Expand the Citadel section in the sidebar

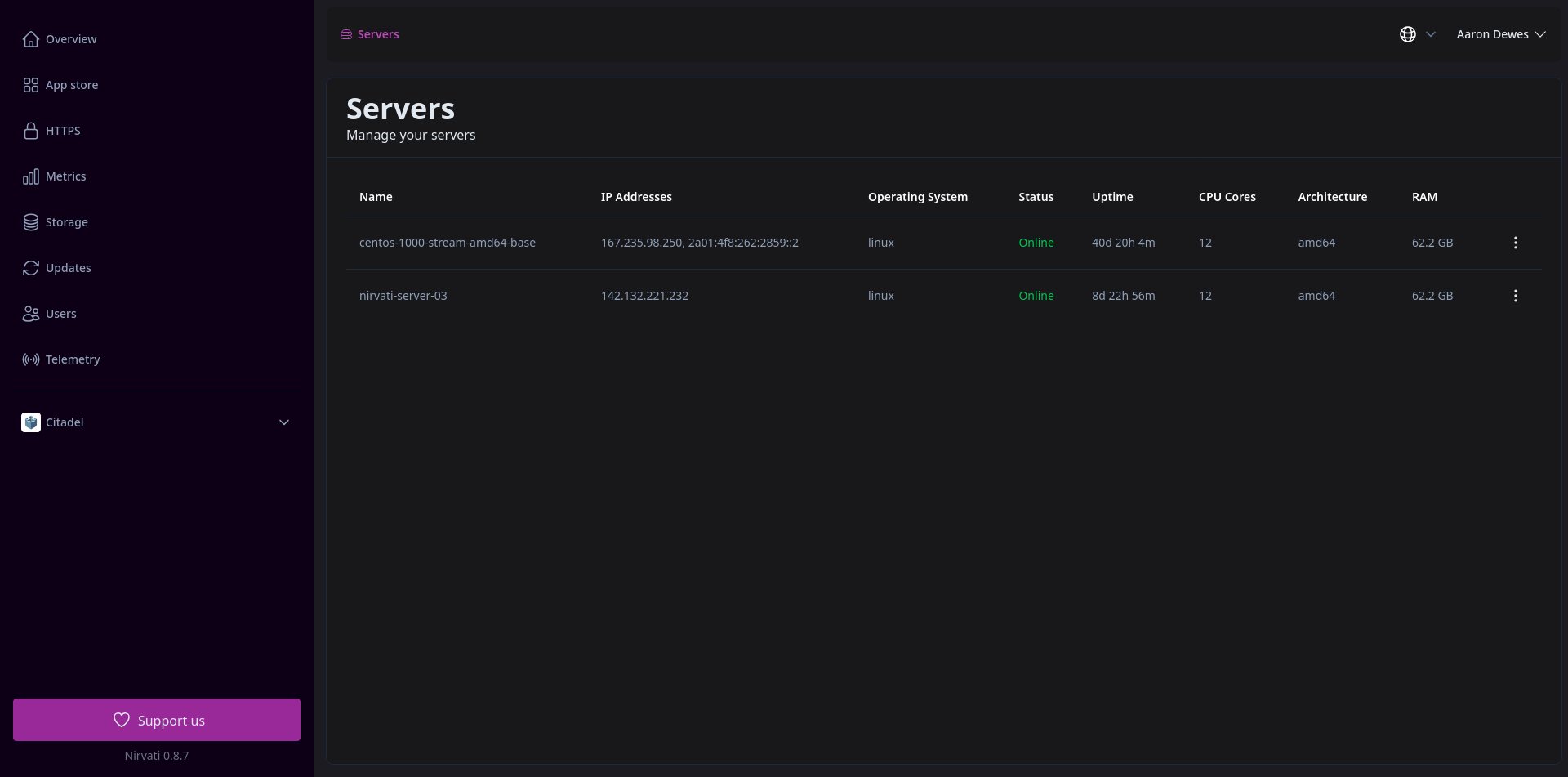283,422
